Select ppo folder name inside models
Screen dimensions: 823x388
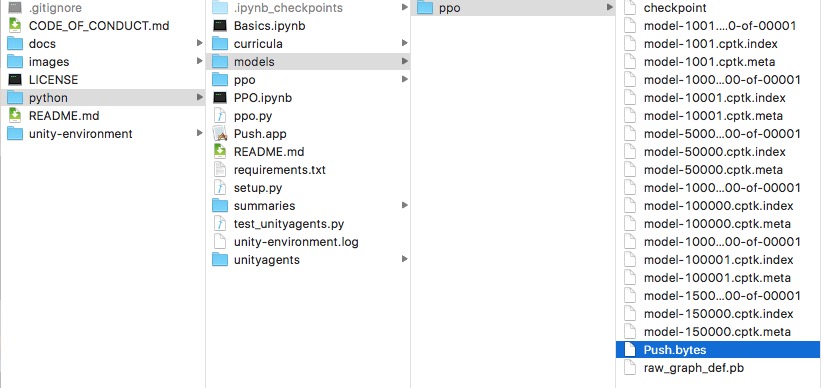449,8
